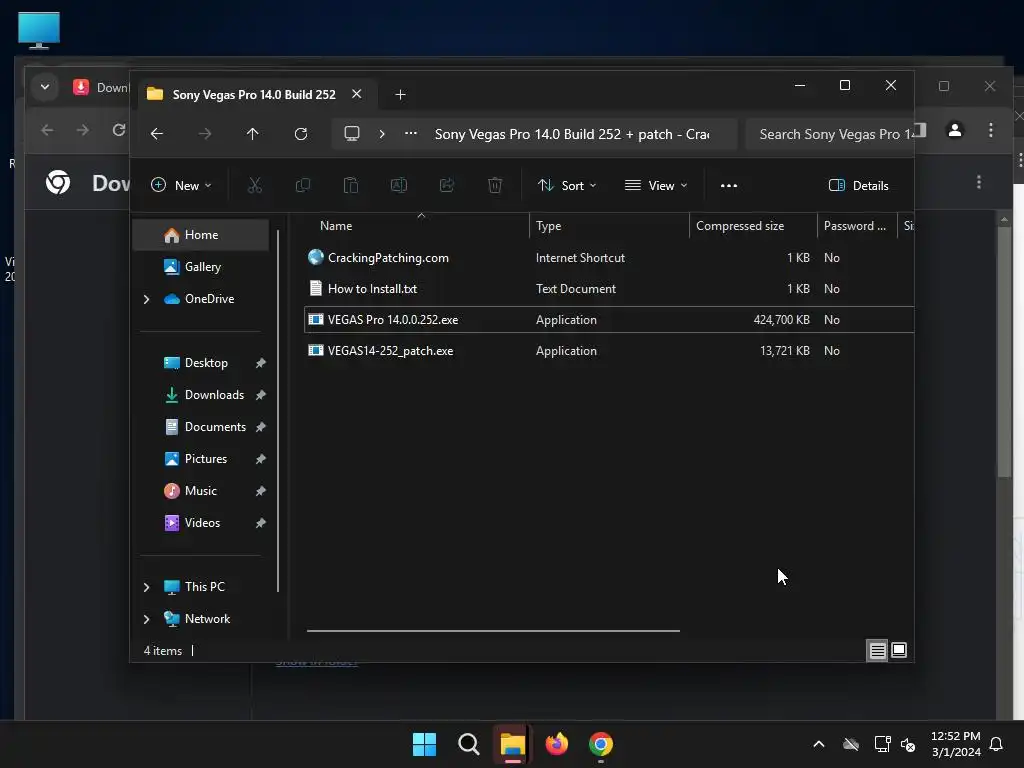Open Chrome from the taskbar
The image size is (1024, 768).
click(601, 744)
